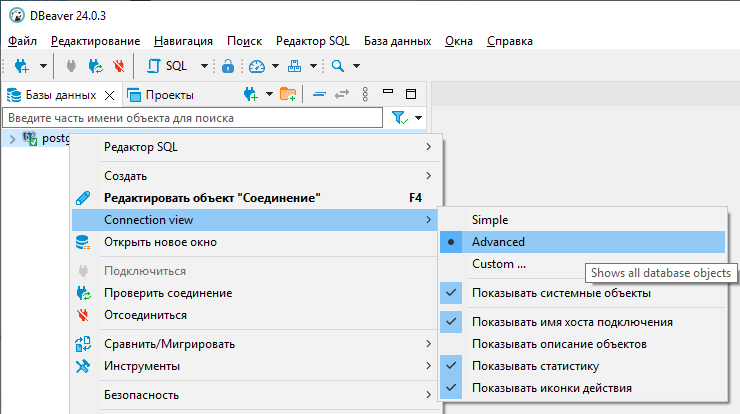Click the collapse all icon in navigator panel
The width and height of the screenshot is (740, 414).
(x=320, y=94)
